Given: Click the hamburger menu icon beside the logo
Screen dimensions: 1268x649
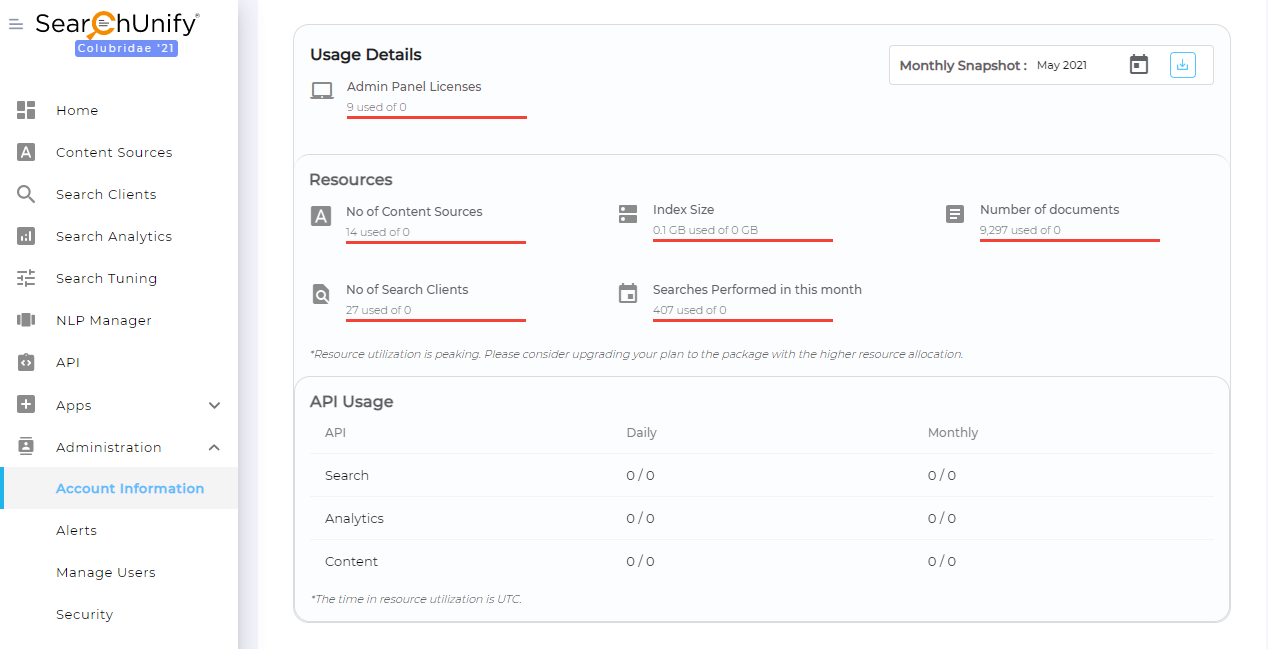Looking at the screenshot, I should [16, 25].
